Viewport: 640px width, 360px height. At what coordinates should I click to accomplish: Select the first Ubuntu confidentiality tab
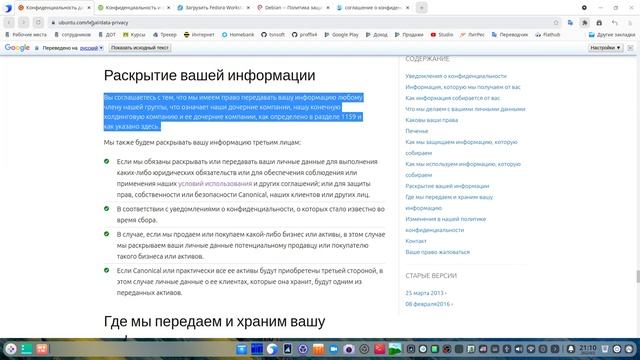54,8
